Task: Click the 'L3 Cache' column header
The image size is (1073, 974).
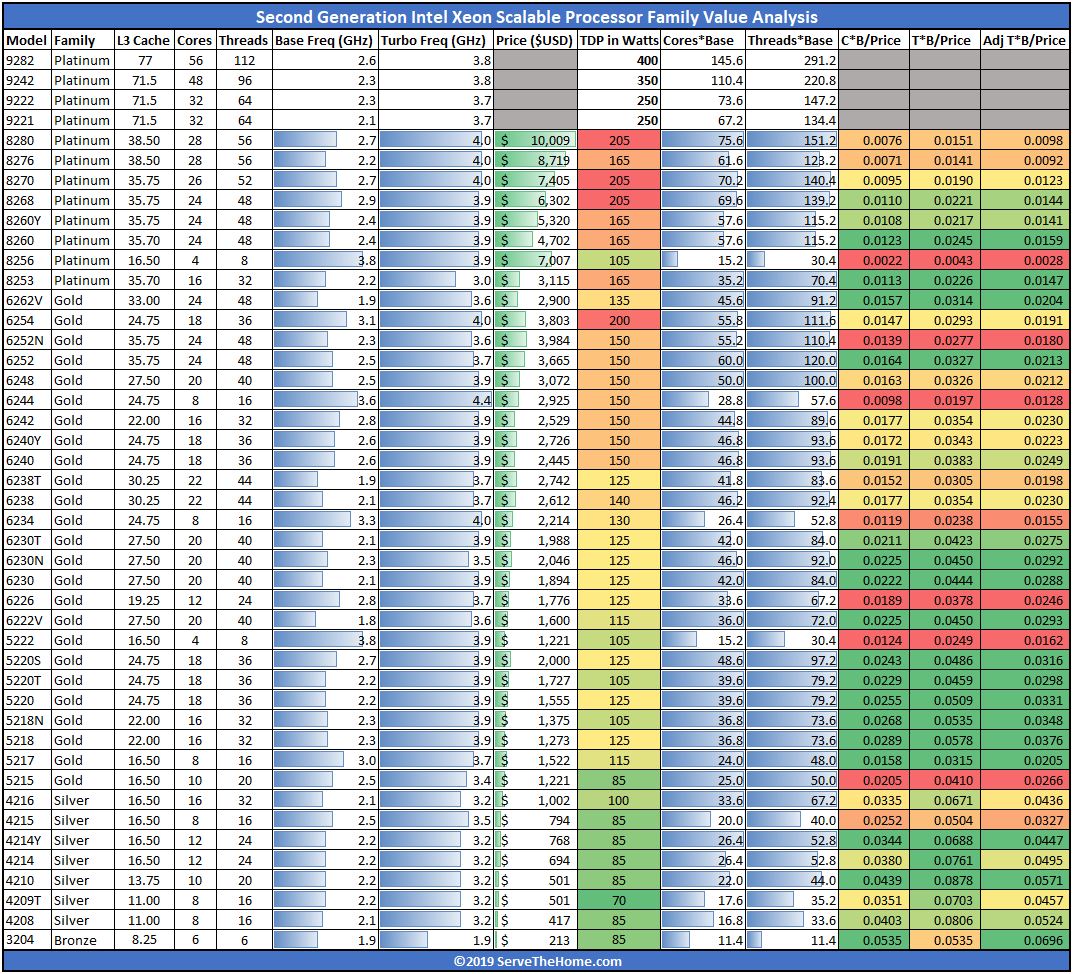Action: pyautogui.click(x=144, y=40)
